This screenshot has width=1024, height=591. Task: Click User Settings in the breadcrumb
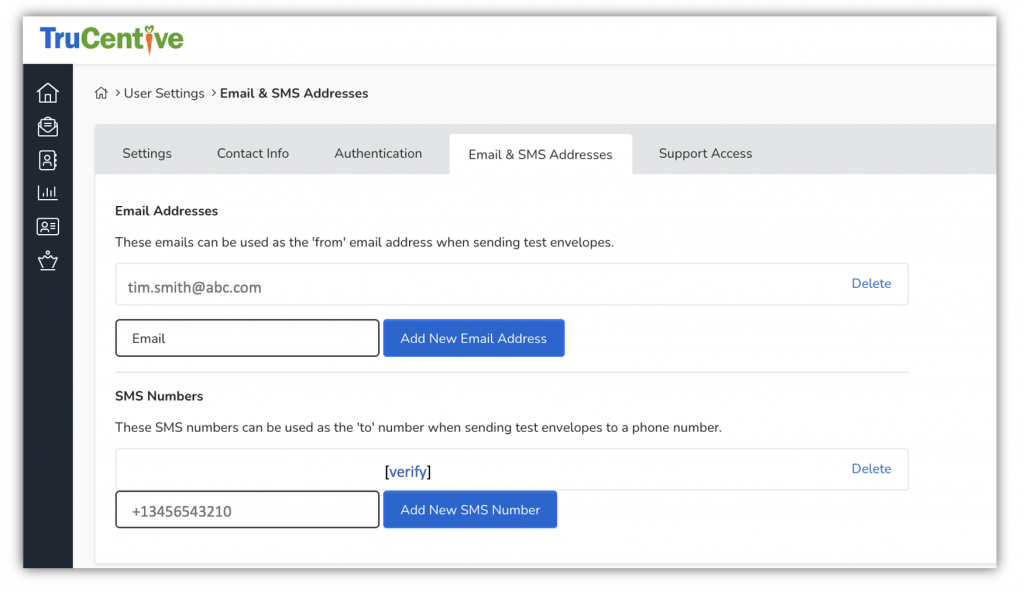pos(164,93)
